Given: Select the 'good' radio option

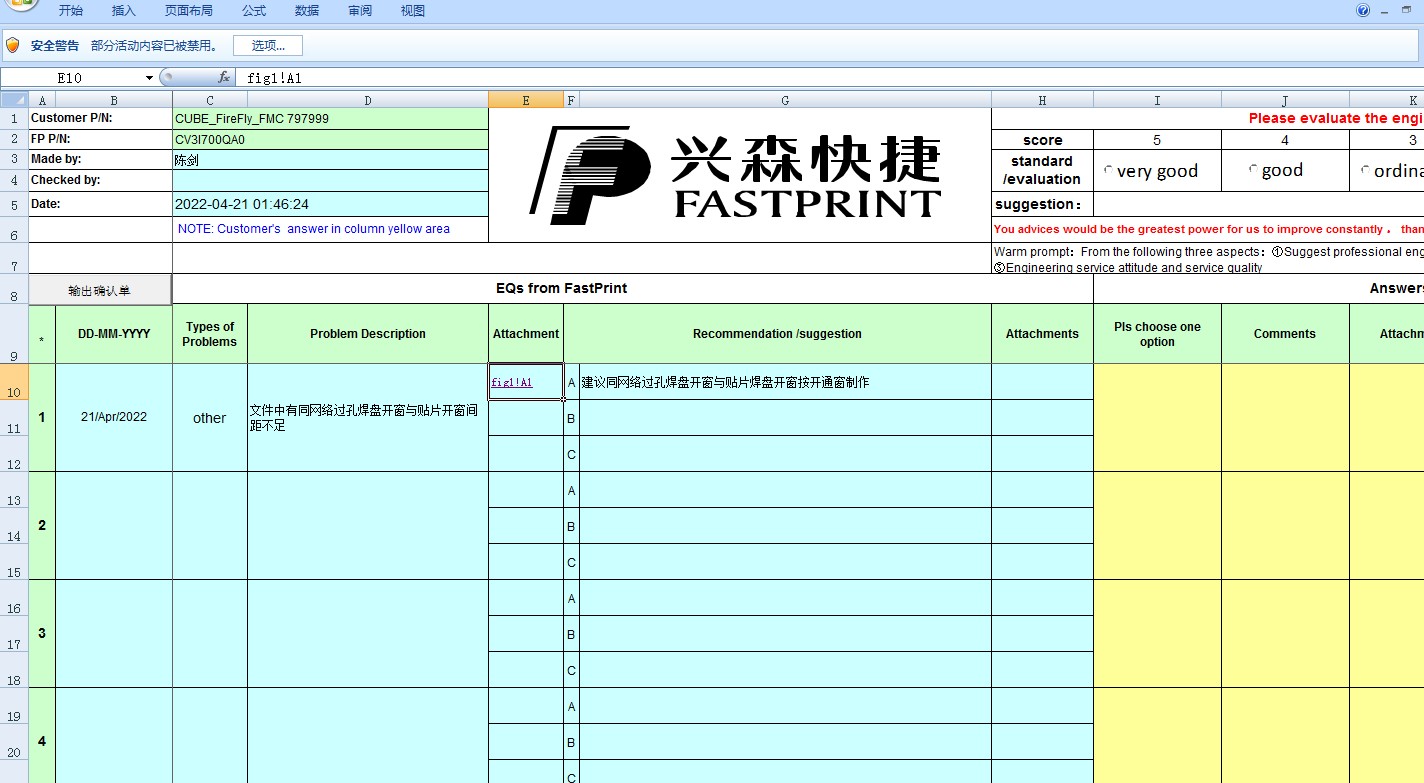Looking at the screenshot, I should (1253, 170).
